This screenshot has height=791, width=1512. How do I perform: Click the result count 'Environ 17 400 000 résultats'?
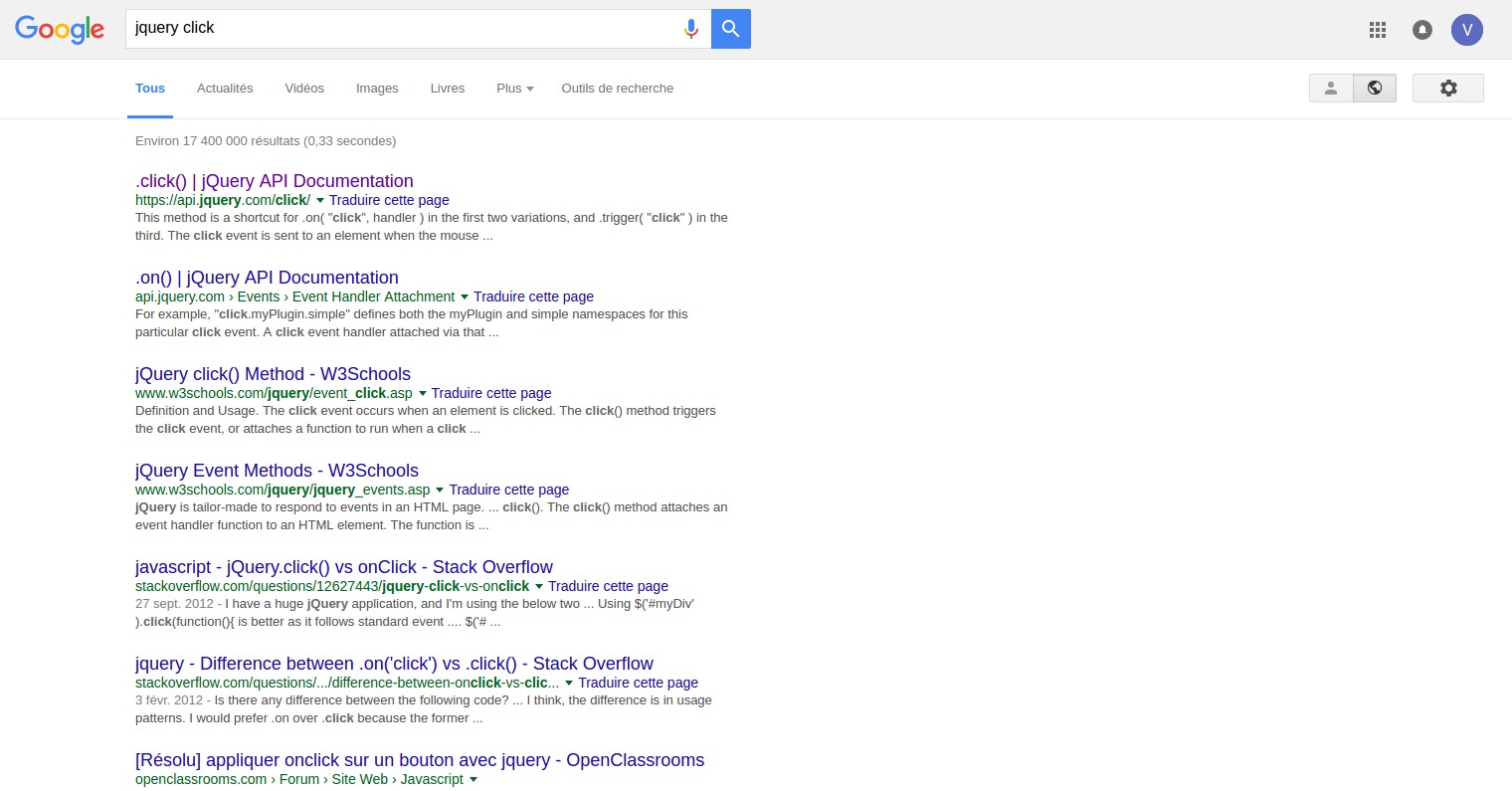pos(266,141)
